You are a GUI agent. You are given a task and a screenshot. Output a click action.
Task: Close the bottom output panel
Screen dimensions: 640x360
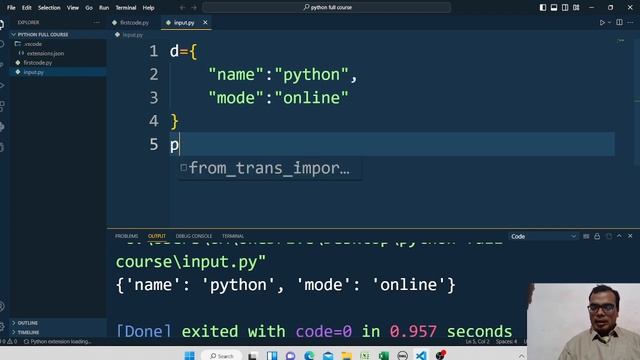(x=630, y=236)
